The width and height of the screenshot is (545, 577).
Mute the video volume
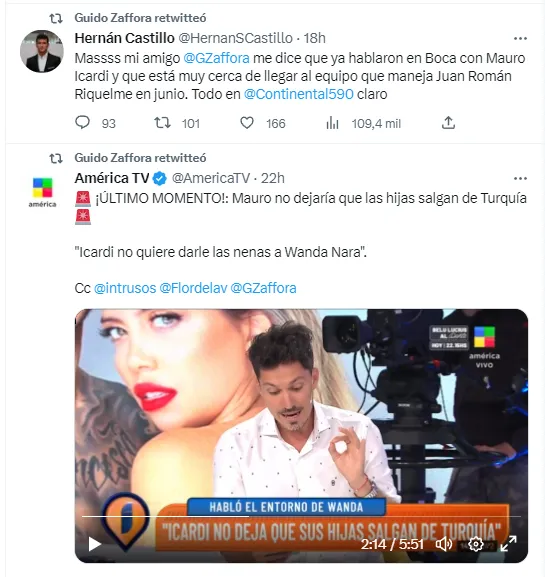coord(444,544)
